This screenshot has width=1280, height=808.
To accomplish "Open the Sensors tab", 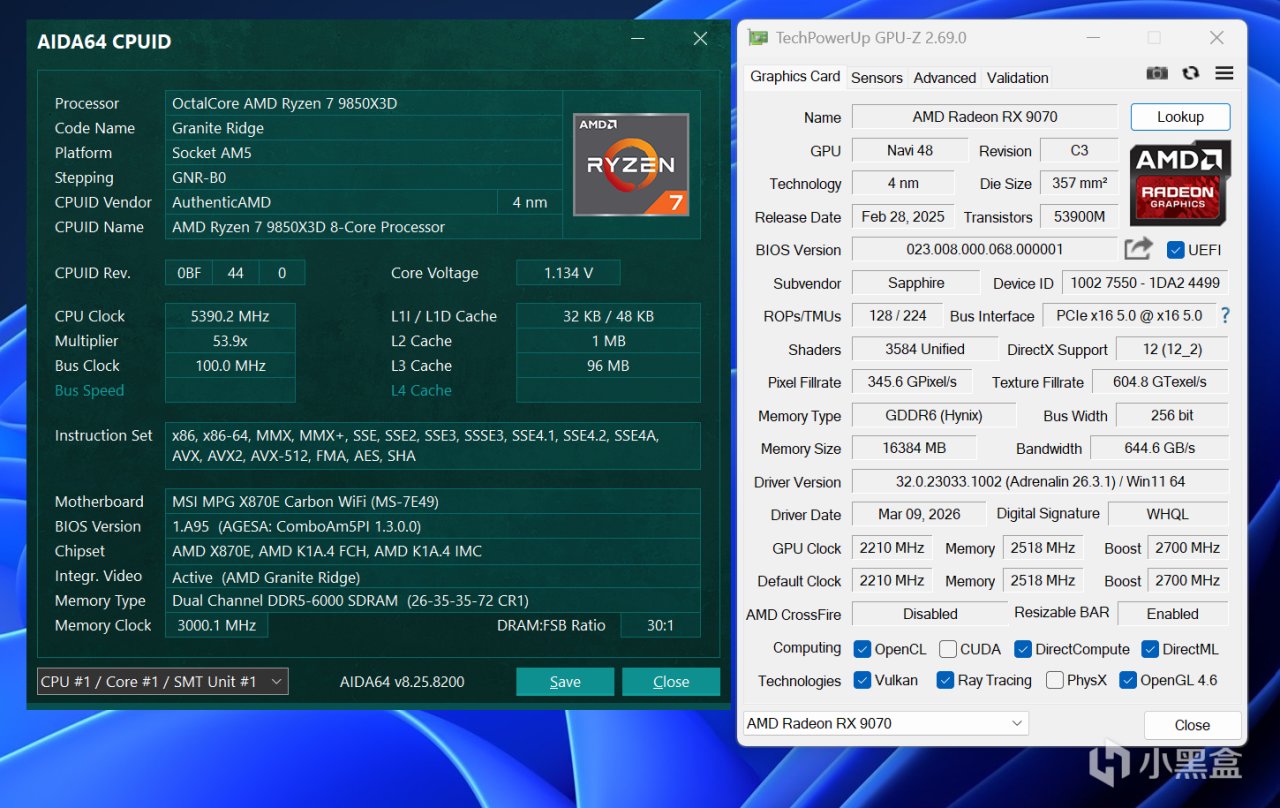I will point(877,77).
